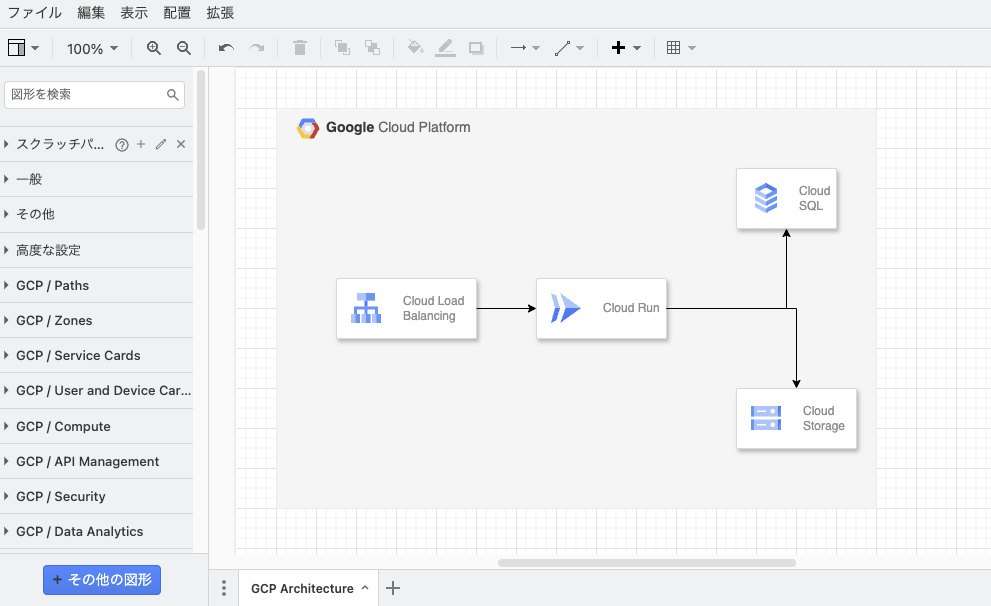991x606 pixels.
Task: Undo the last action
Action: [226, 48]
